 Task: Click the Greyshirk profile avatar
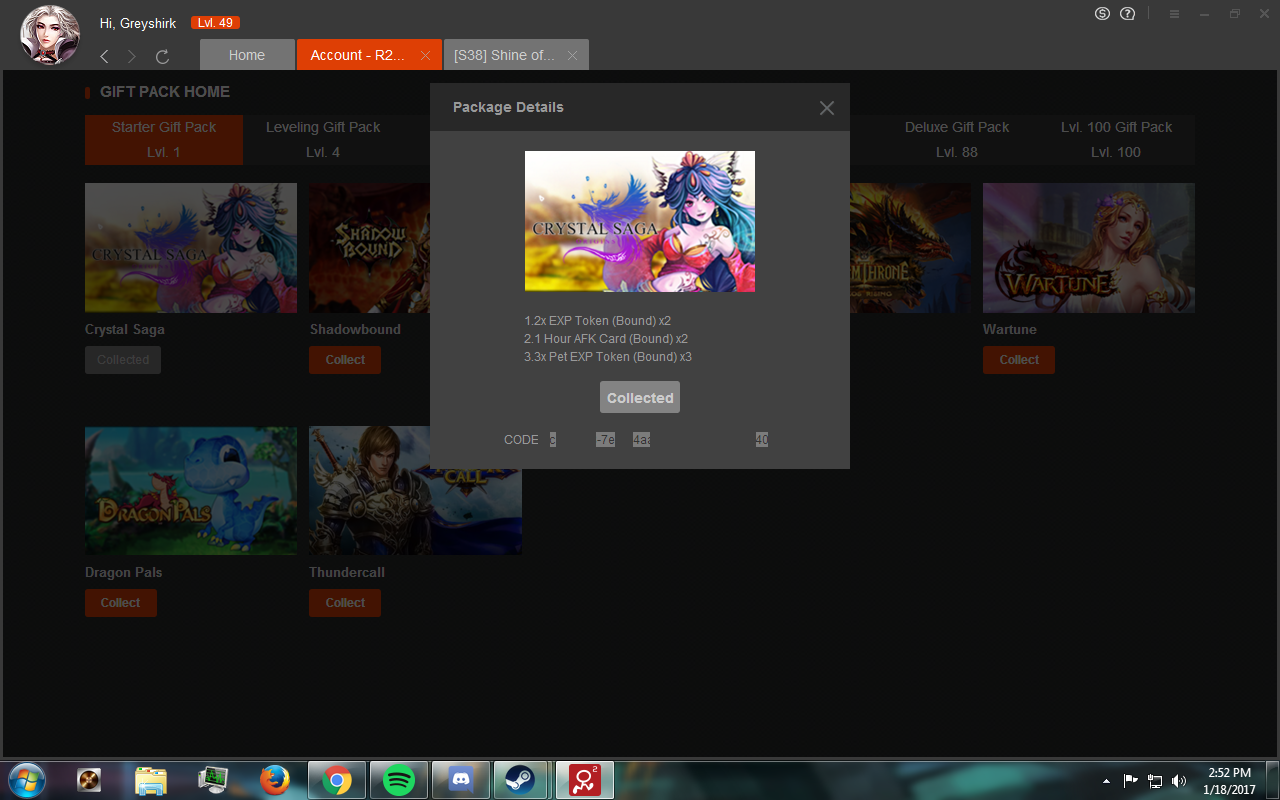(x=50, y=34)
